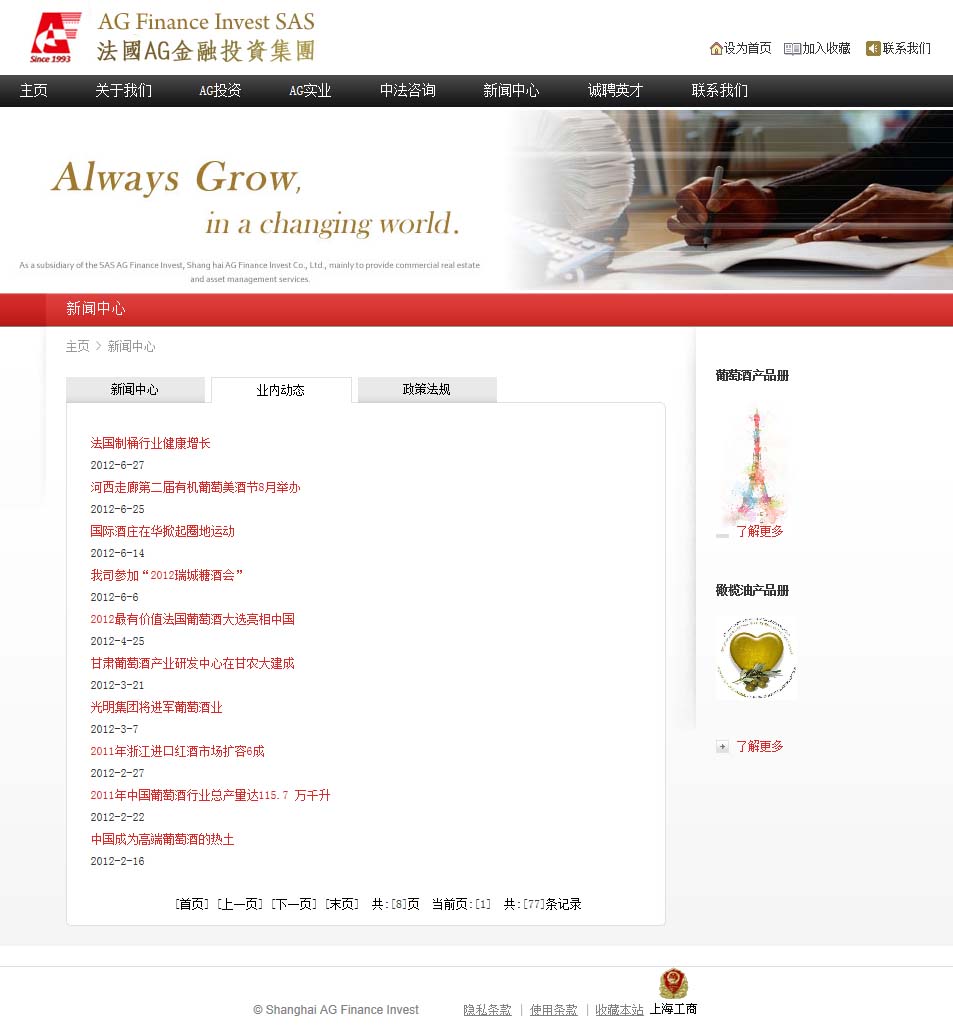Click the 设为首页 link
This screenshot has width=953, height=1028.
747,49
